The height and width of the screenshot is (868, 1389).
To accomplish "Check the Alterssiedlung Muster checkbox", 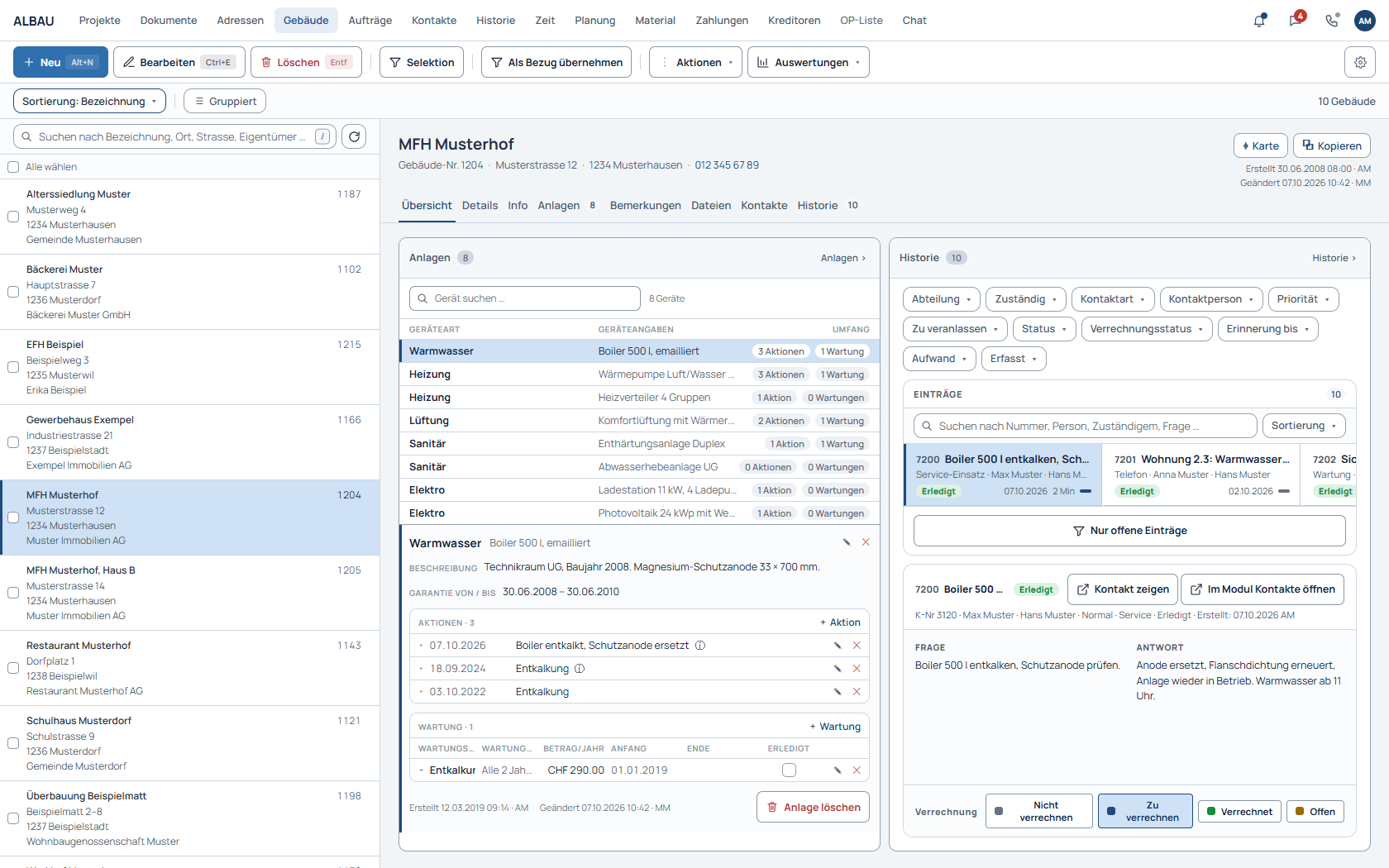I will (13, 217).
